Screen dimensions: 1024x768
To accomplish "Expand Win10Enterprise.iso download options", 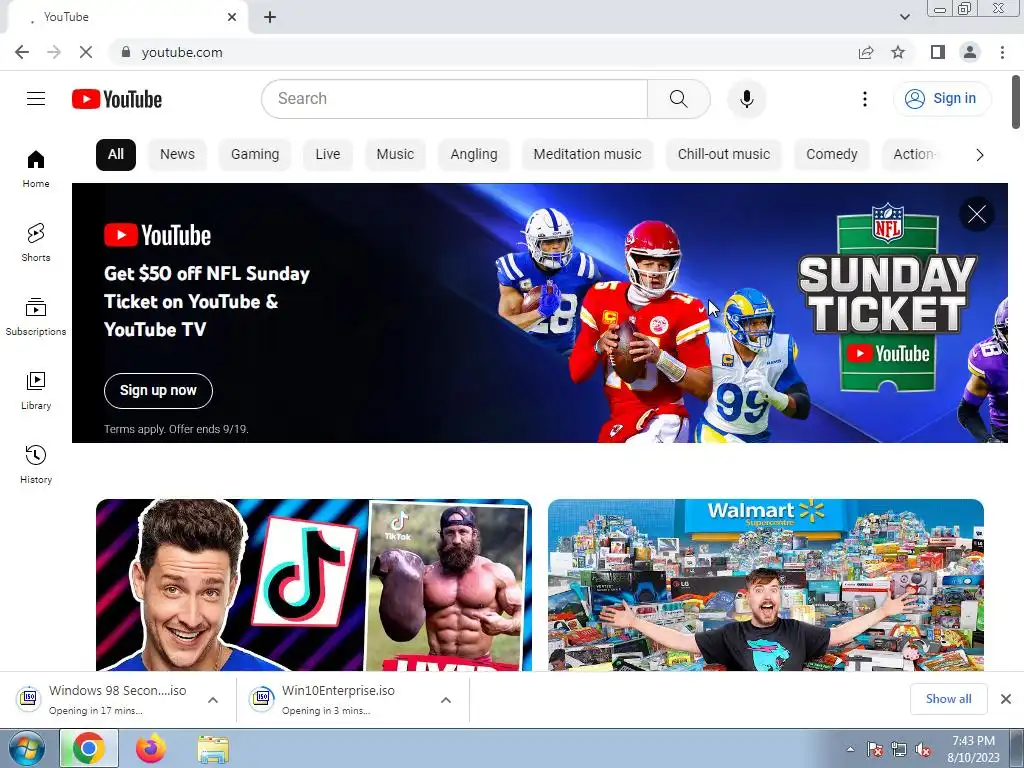I will coord(446,699).
